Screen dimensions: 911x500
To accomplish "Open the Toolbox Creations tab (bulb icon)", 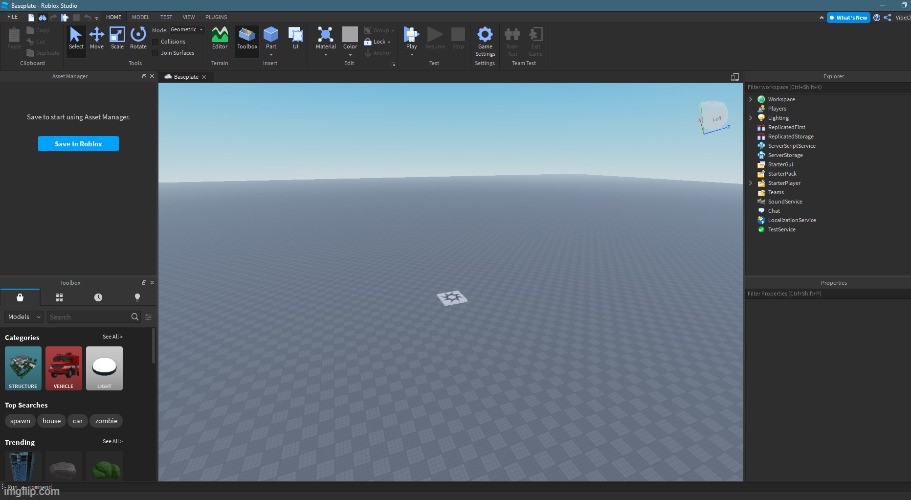I will point(137,297).
